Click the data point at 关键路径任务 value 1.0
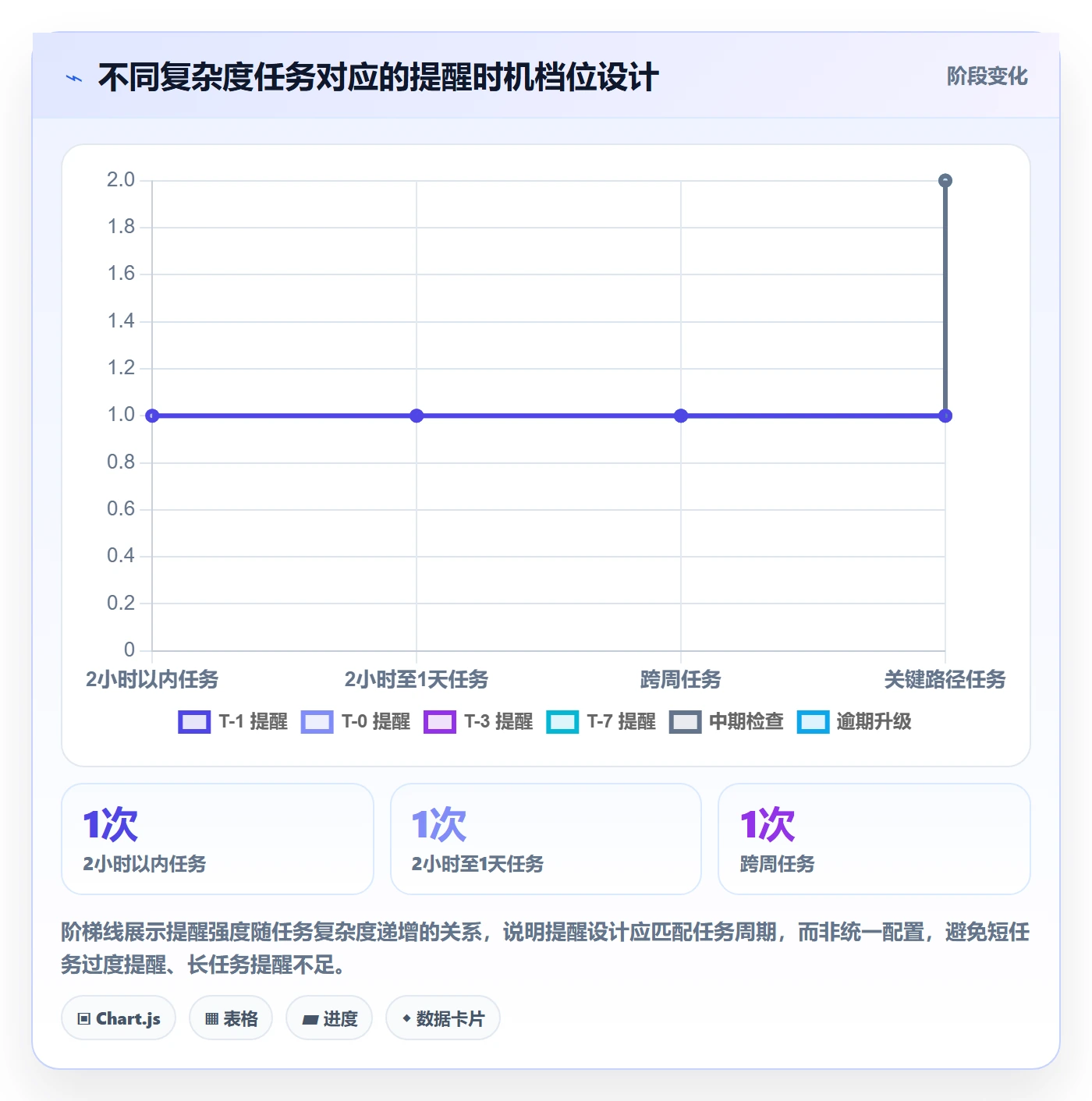This screenshot has height=1101, width=1092. point(945,416)
